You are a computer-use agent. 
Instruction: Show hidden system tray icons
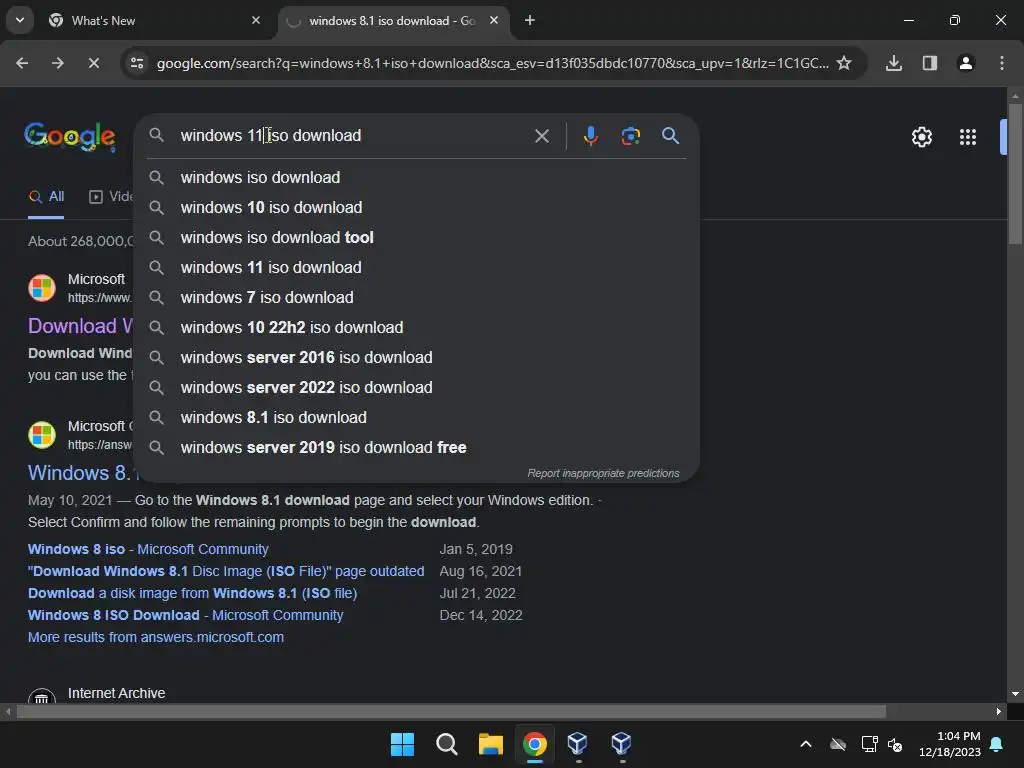click(x=806, y=744)
